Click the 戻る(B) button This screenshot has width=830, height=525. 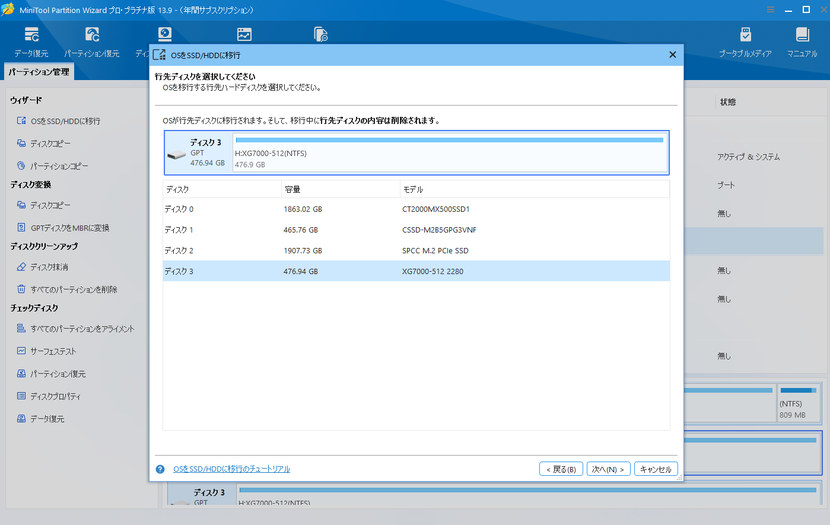pos(561,469)
